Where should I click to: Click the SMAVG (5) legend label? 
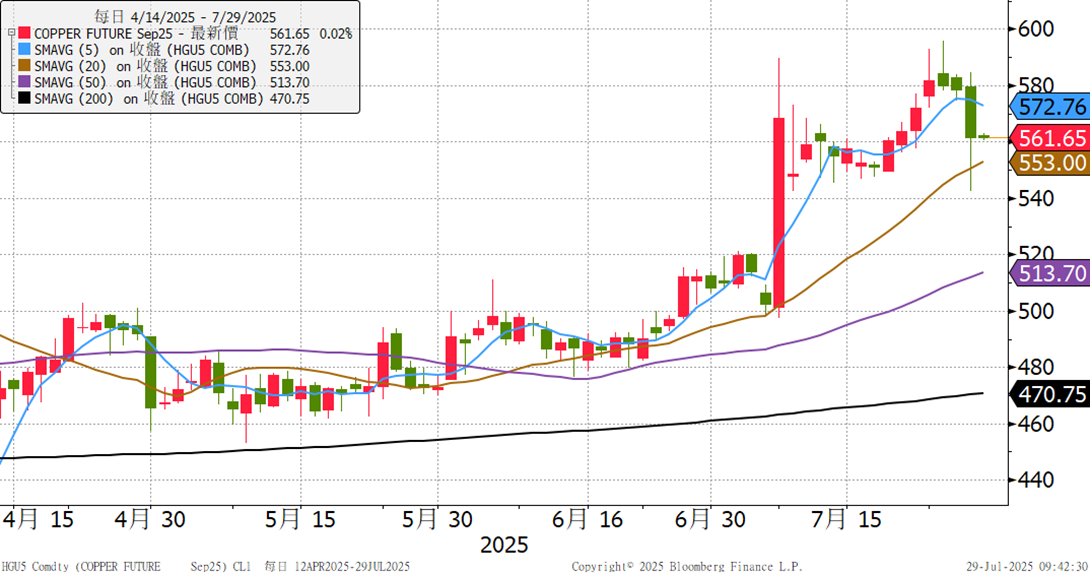coord(142,50)
